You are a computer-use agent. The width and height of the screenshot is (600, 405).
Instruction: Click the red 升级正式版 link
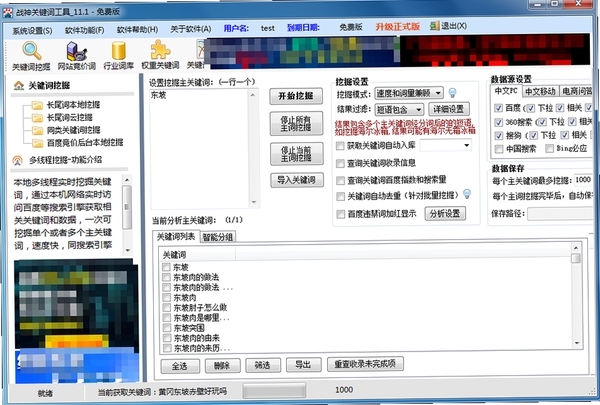[x=398, y=26]
